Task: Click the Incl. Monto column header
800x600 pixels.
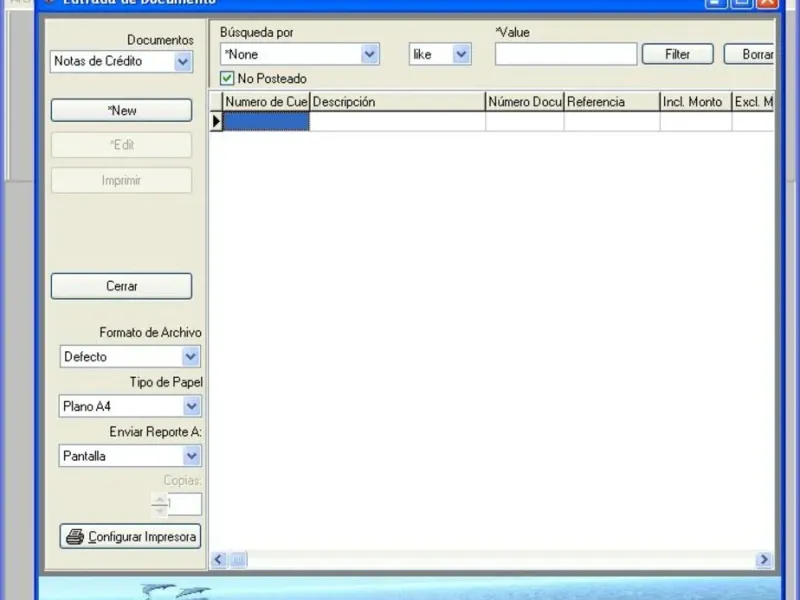Action: click(696, 102)
